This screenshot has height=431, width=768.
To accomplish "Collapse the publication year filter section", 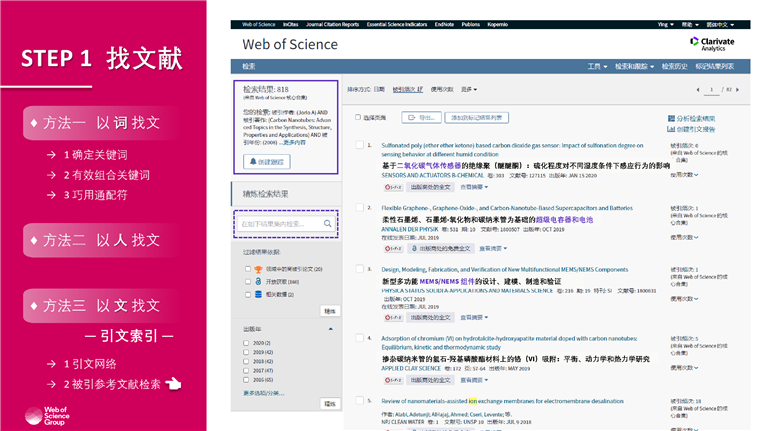I will pos(331,329).
